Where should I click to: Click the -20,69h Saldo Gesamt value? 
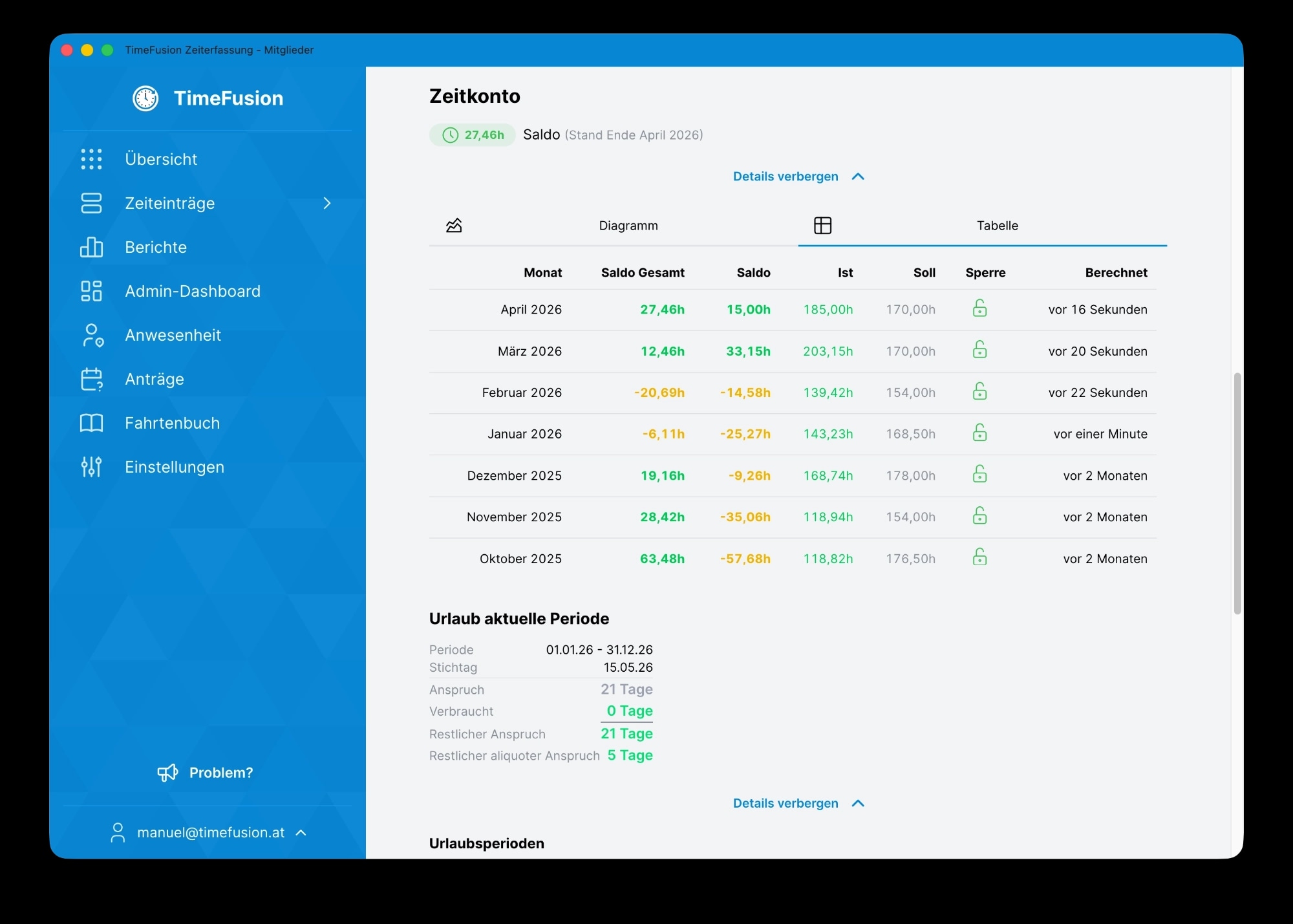tap(659, 392)
